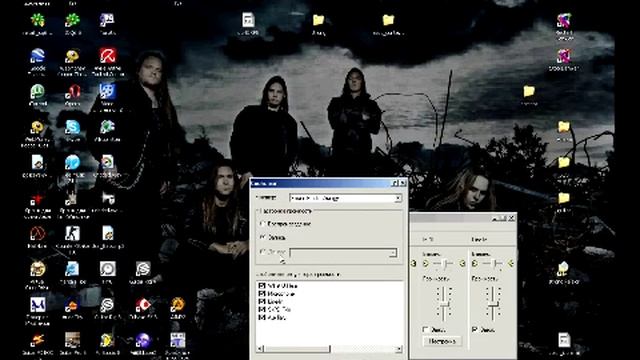
Task: Open the green uTorrent desktop icon
Action: (x=38, y=92)
